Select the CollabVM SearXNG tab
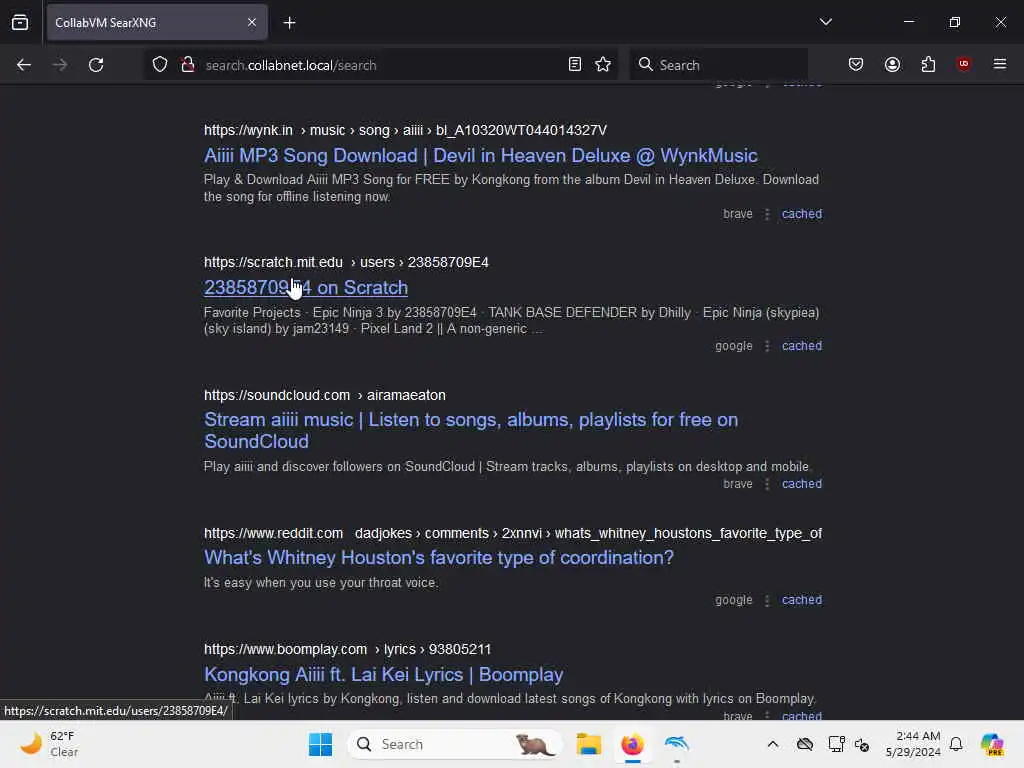1024x768 pixels. click(157, 23)
